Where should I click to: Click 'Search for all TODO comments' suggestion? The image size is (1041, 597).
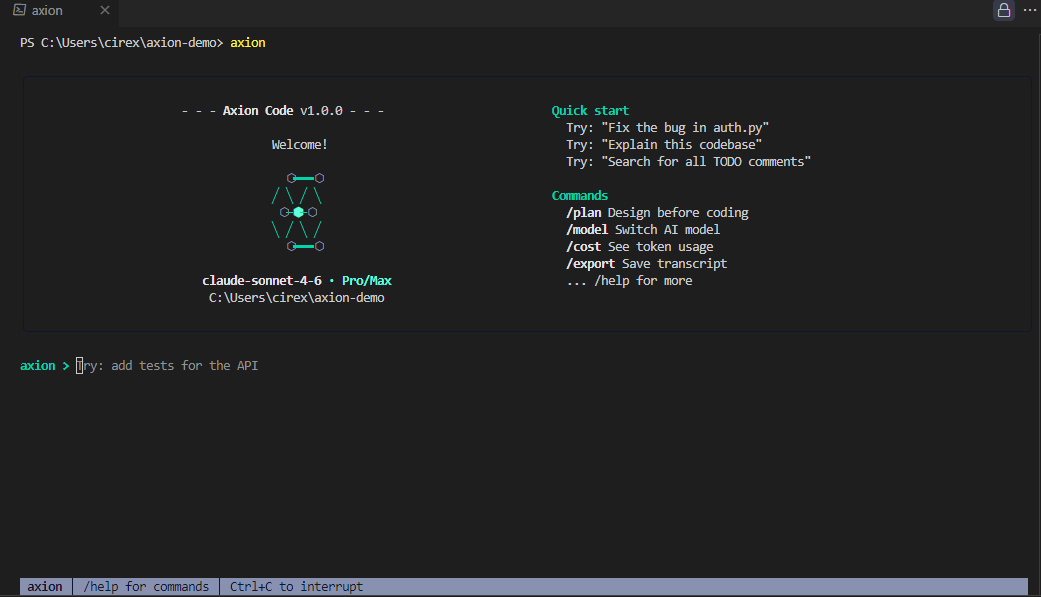click(688, 161)
